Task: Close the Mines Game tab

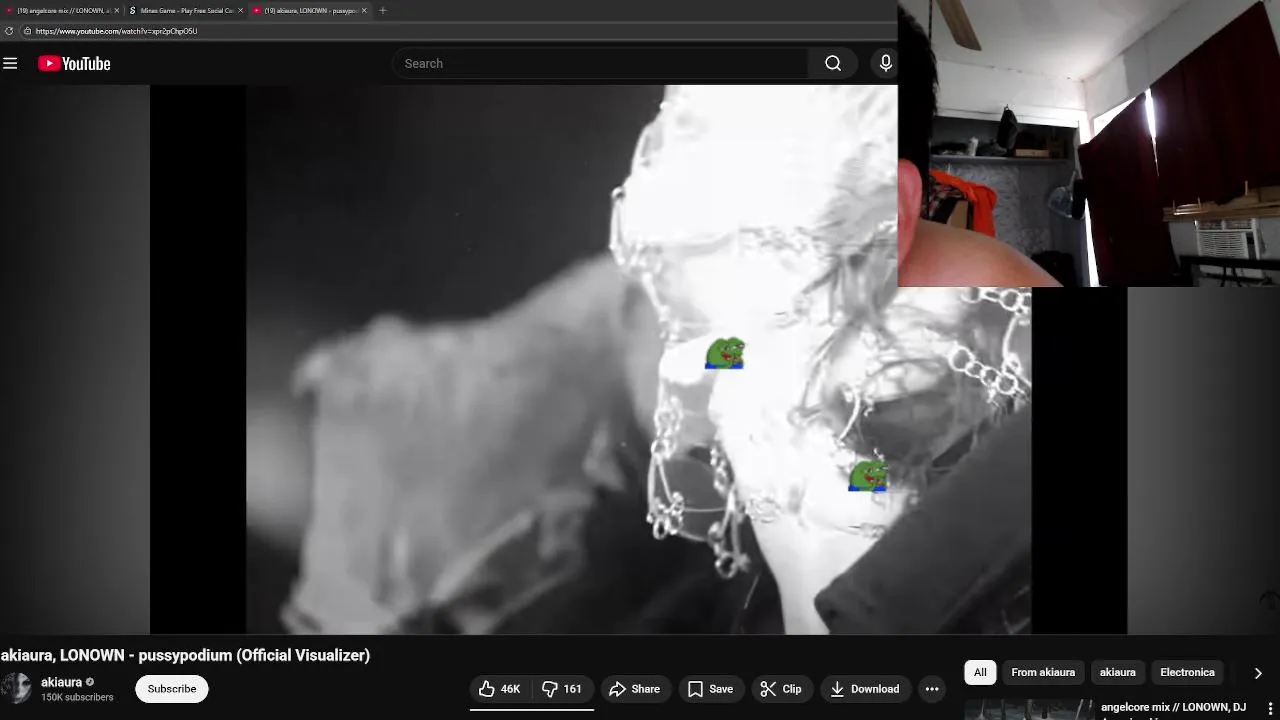Action: 241,10
